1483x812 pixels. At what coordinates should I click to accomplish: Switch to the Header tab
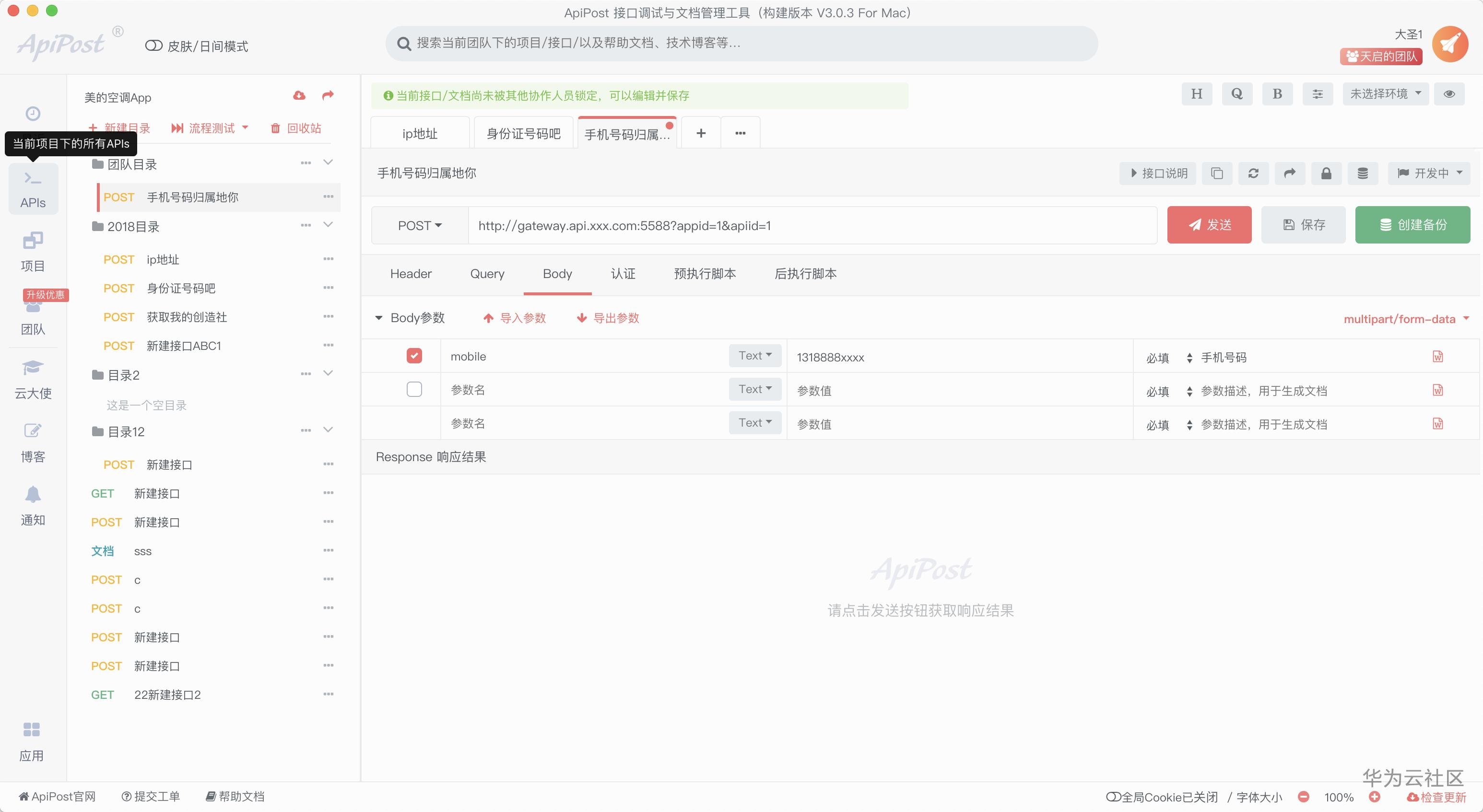(411, 274)
